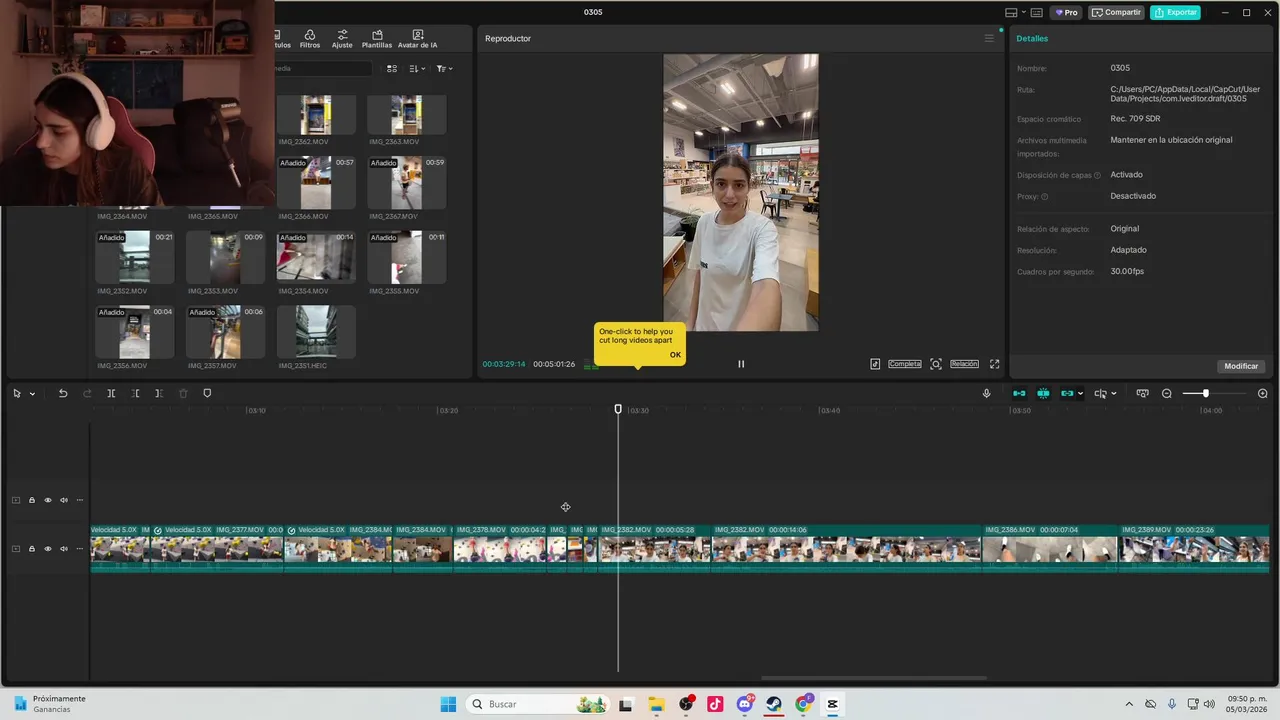Hide the main video track with eye icon
1280x720 pixels.
coord(47,549)
